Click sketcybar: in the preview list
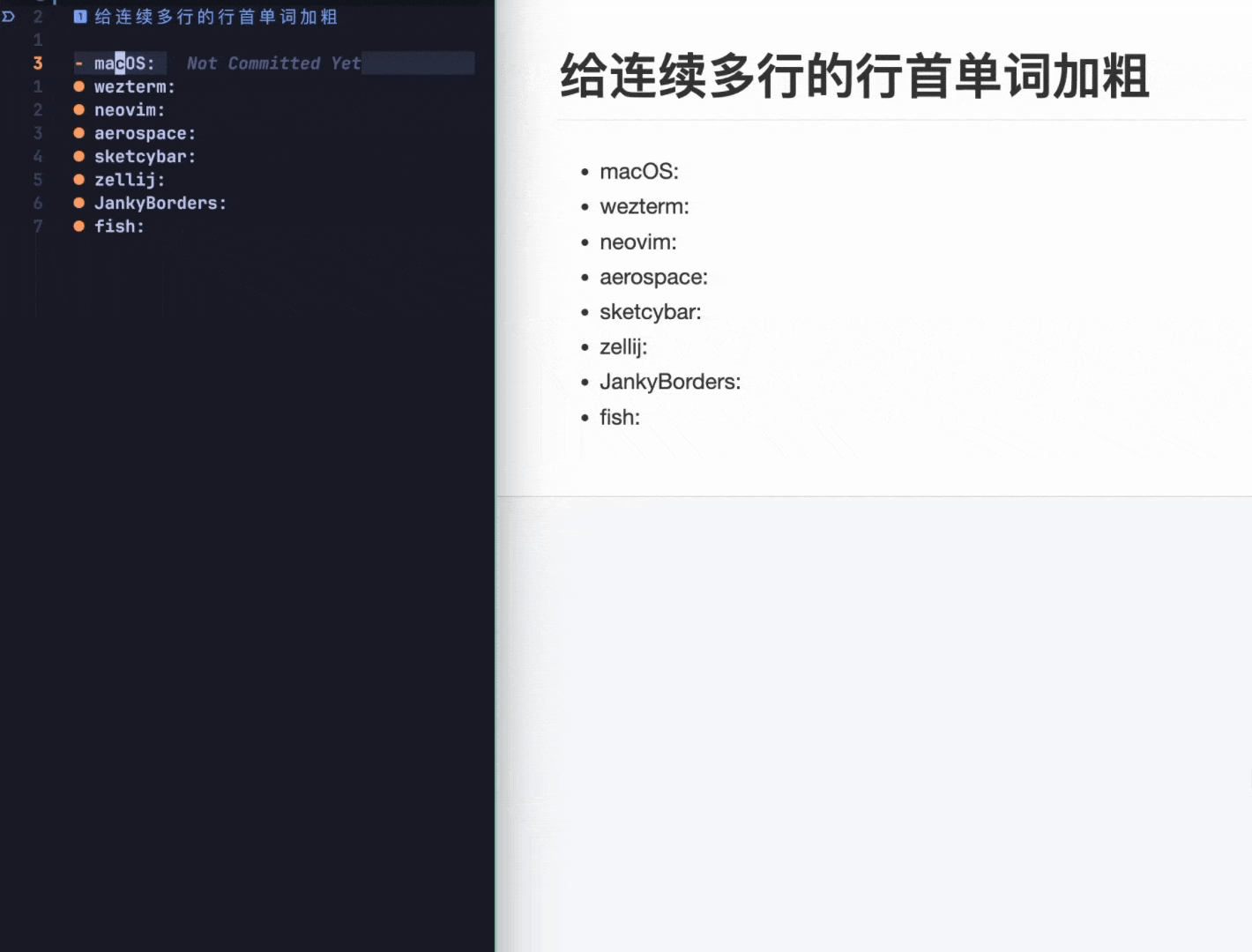The image size is (1252, 952). (x=651, y=312)
